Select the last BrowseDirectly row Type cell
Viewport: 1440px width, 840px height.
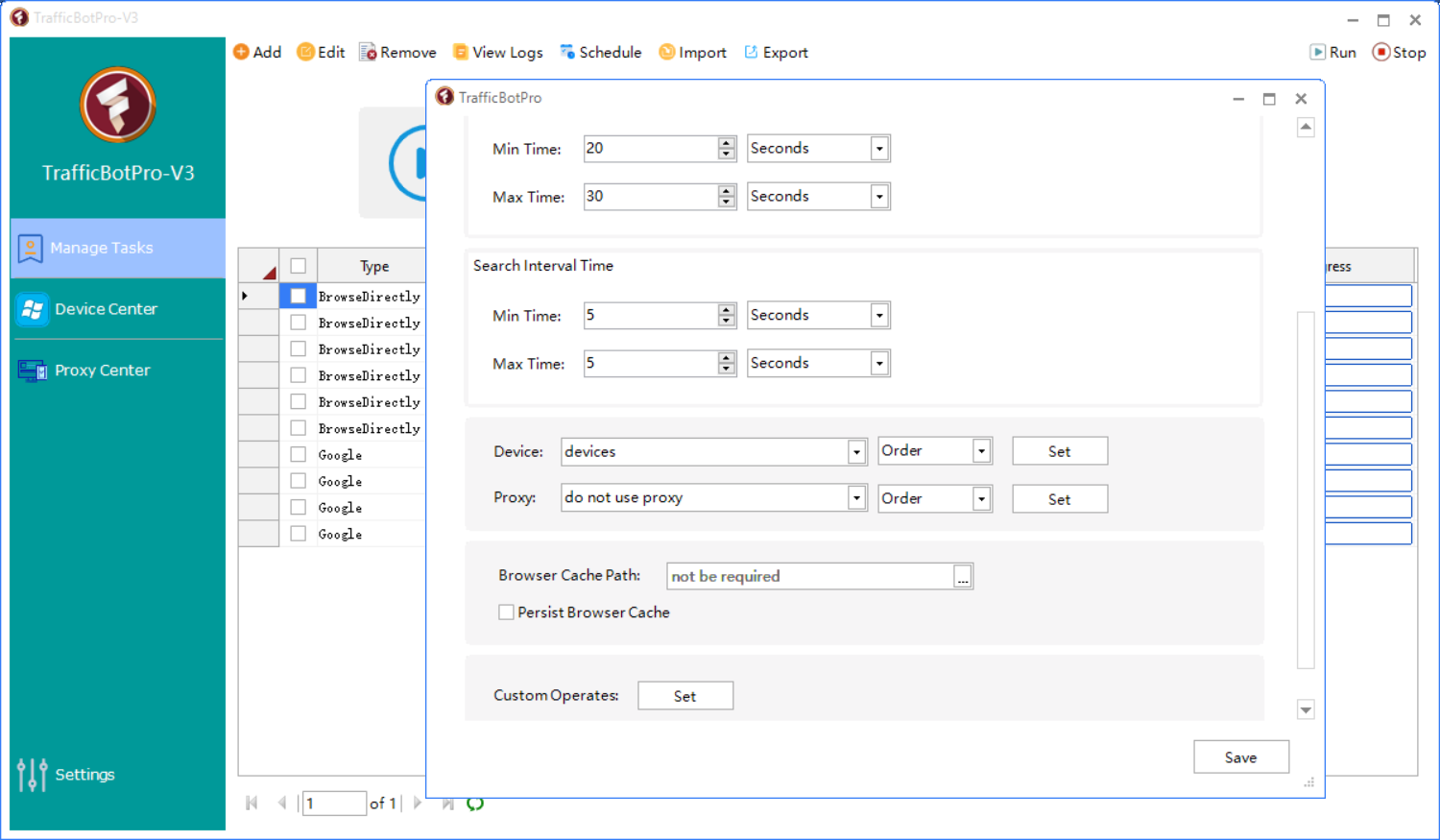[x=371, y=428]
